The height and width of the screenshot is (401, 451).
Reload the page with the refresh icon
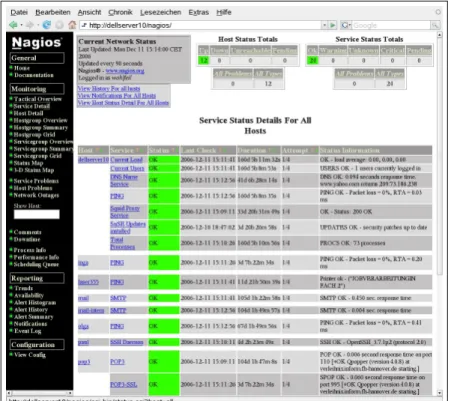click(x=47, y=25)
